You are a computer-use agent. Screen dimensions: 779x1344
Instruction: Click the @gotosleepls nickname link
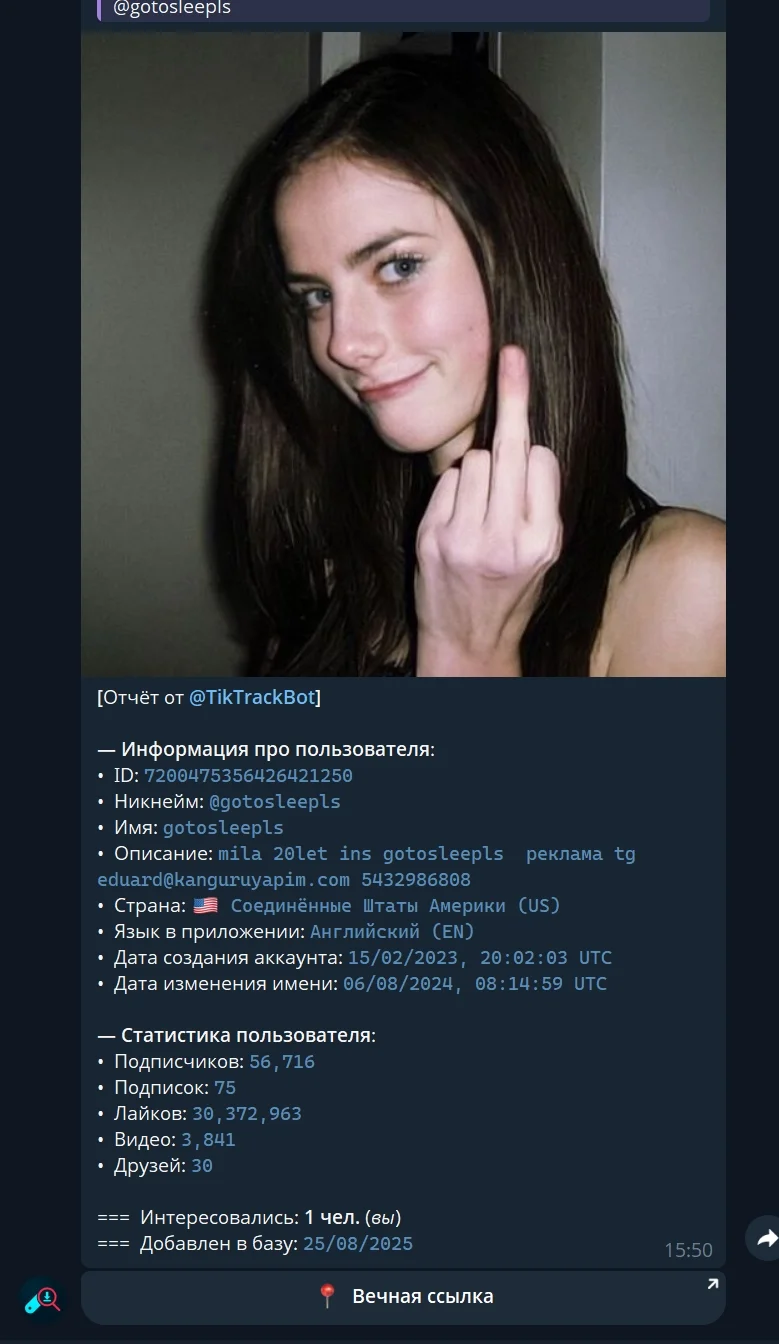[x=275, y=802]
